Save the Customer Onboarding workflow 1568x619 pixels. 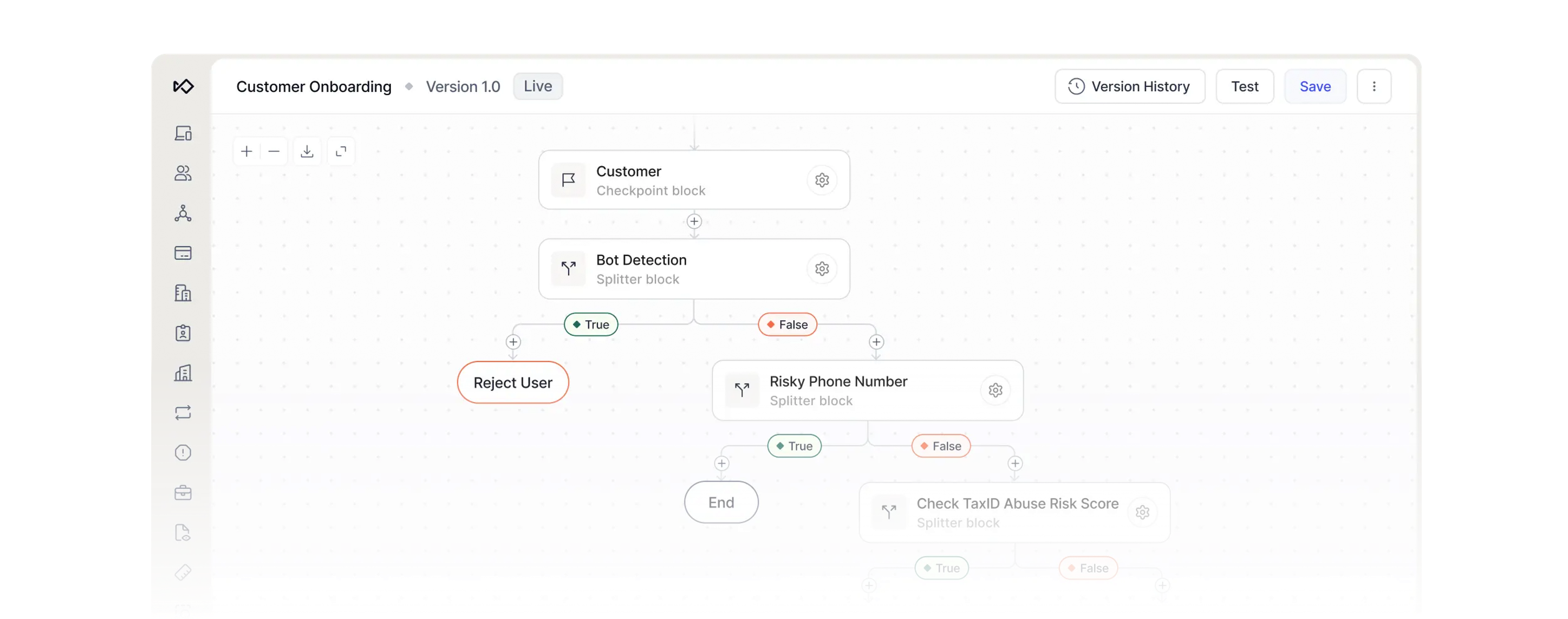[1315, 86]
